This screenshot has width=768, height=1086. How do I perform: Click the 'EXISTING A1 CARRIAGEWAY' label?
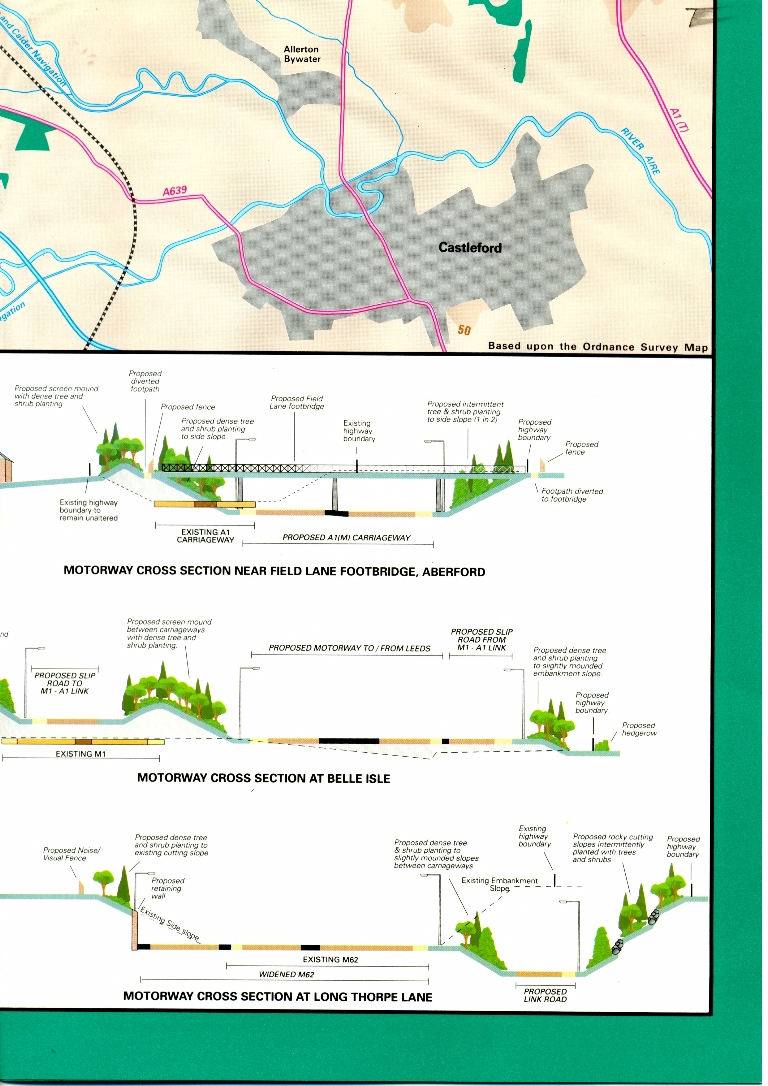205,536
